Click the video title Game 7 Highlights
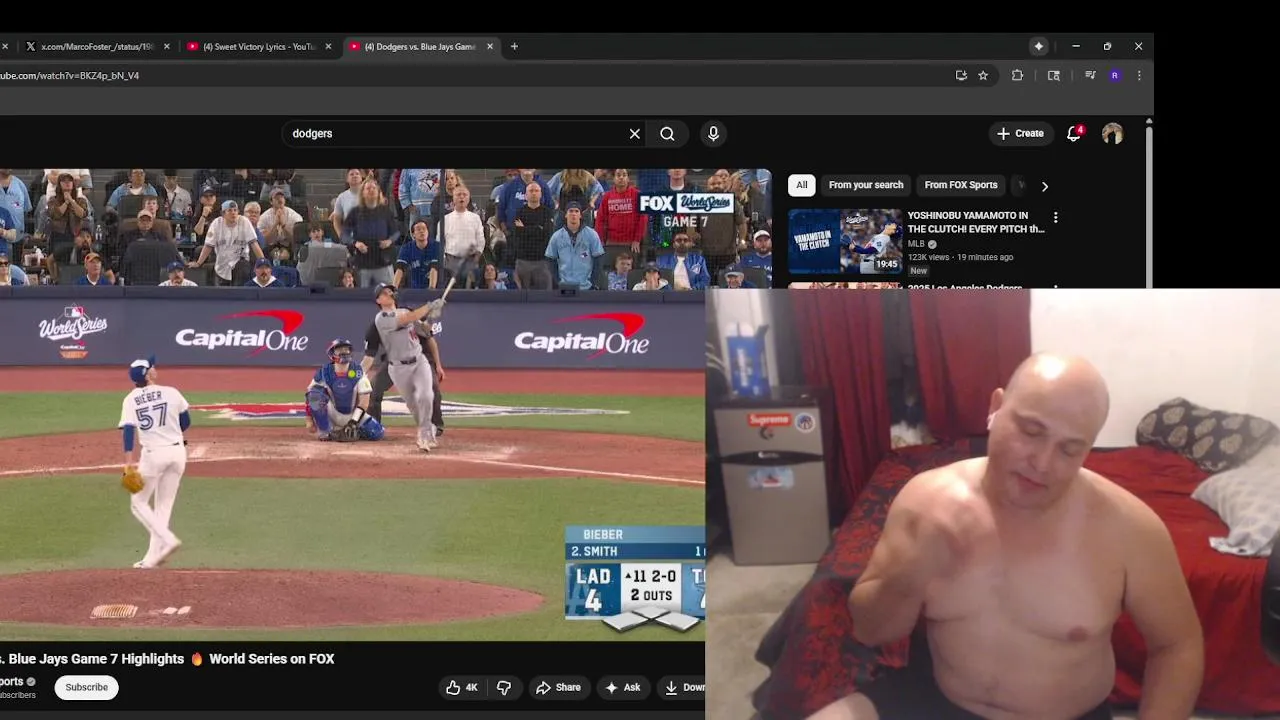Image resolution: width=1280 pixels, height=720 pixels. (x=167, y=659)
